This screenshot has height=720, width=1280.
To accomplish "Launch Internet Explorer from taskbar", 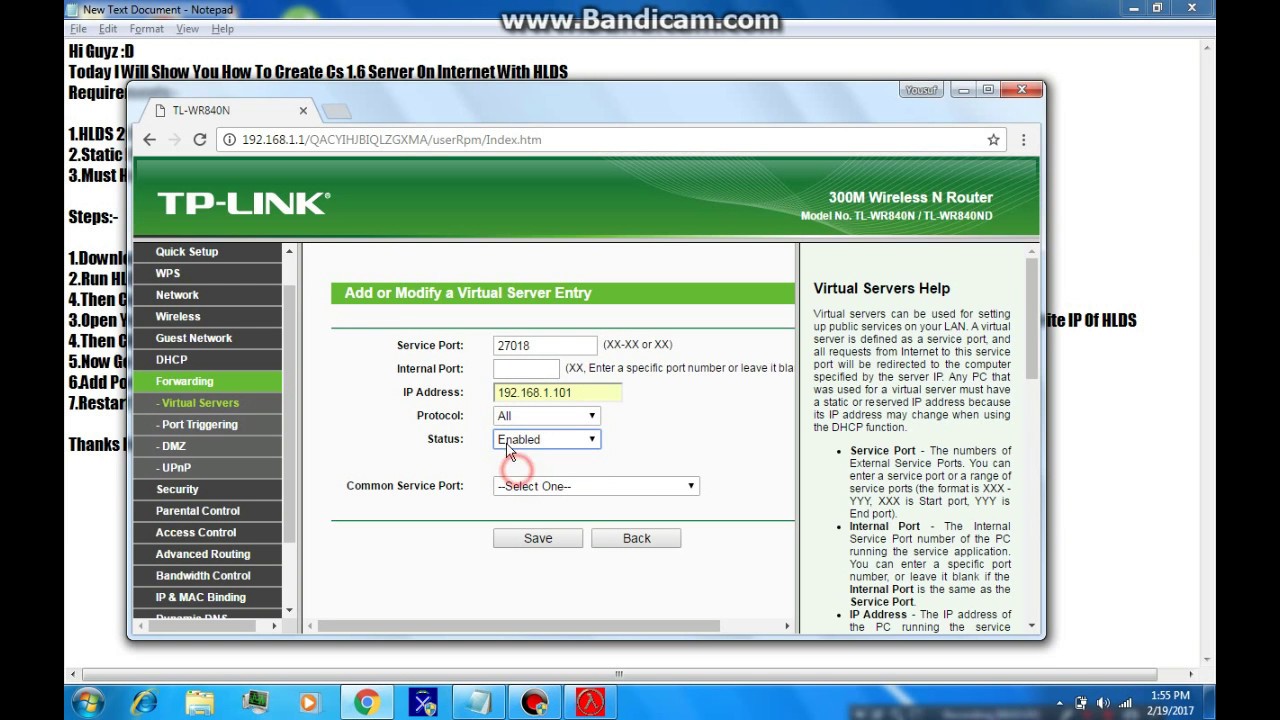I will [x=145, y=703].
